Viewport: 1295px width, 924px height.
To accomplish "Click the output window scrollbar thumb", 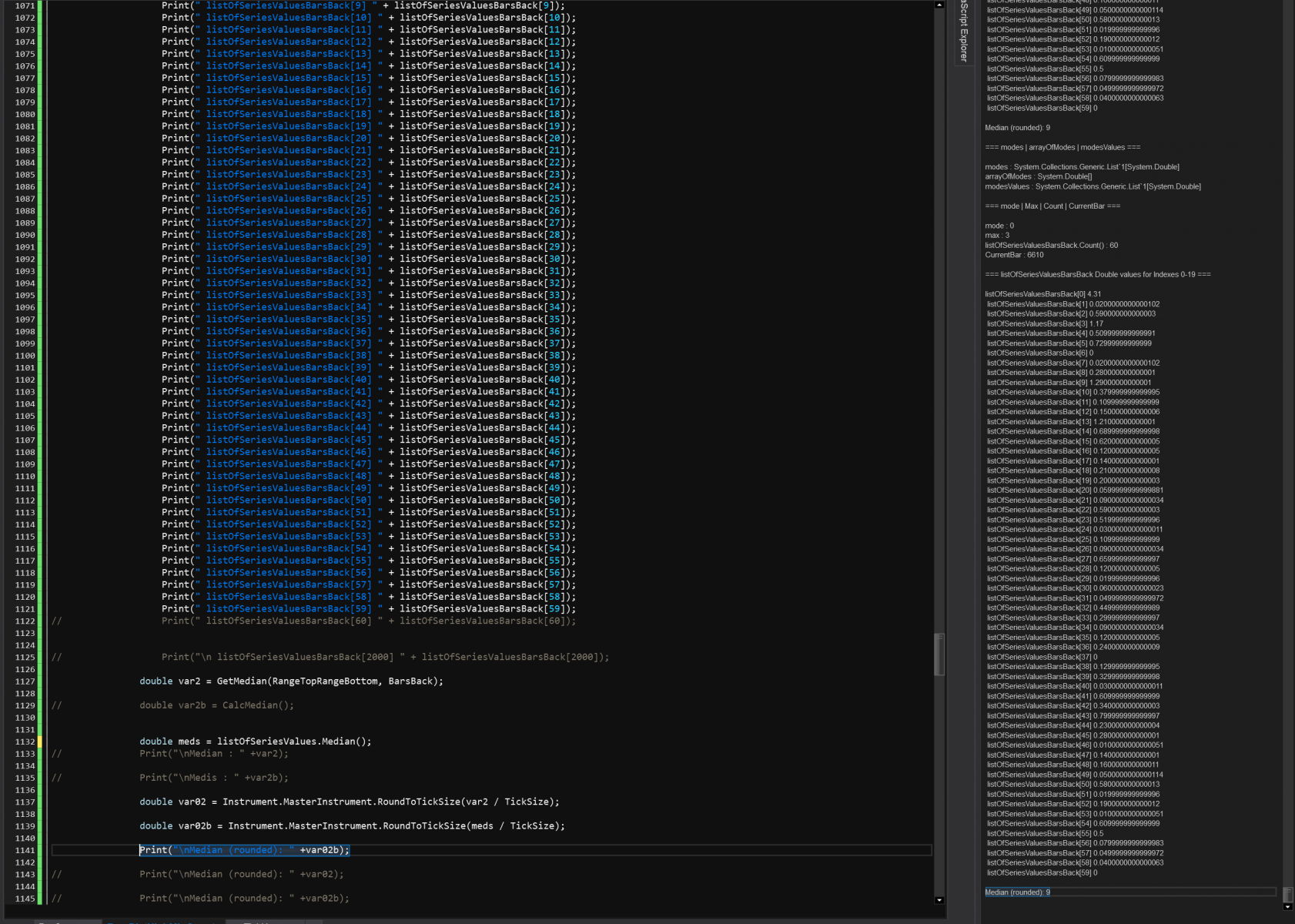I will 1288,894.
